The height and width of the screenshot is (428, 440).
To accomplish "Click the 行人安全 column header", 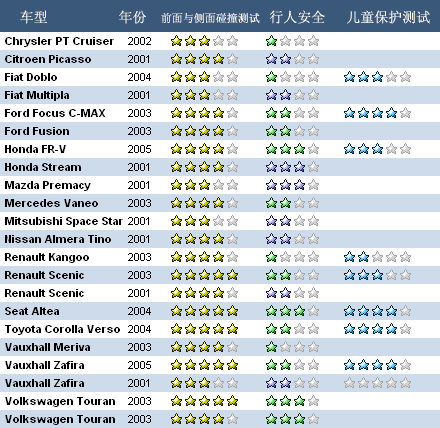I will point(297,17).
